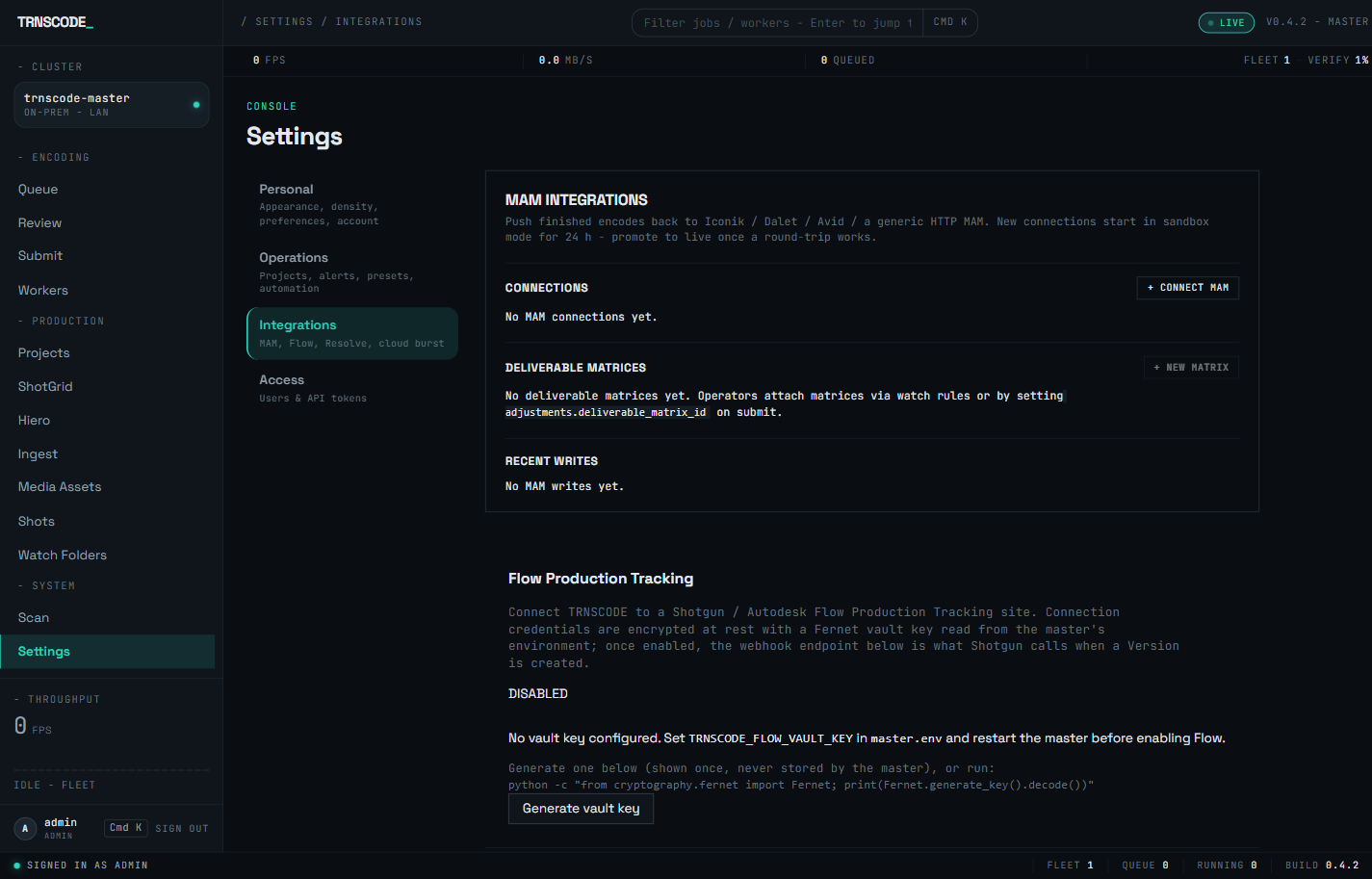Switch to the Operations settings tab
The height and width of the screenshot is (879, 1372).
(352, 272)
